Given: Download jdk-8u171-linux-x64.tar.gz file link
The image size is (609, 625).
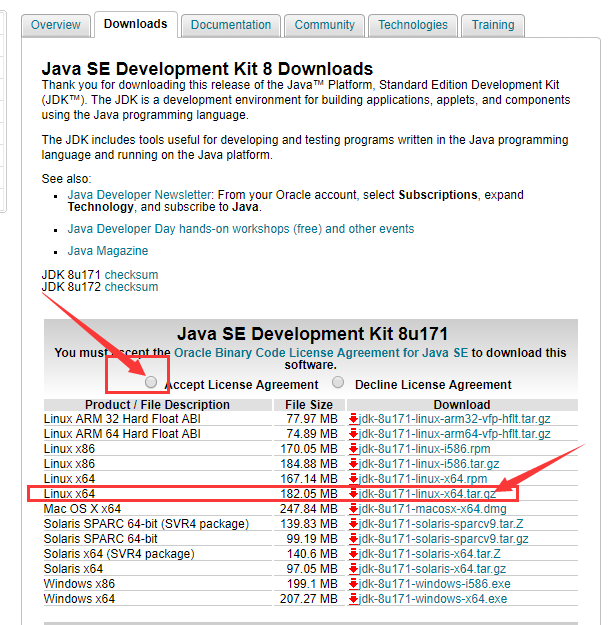Looking at the screenshot, I should point(427,494).
